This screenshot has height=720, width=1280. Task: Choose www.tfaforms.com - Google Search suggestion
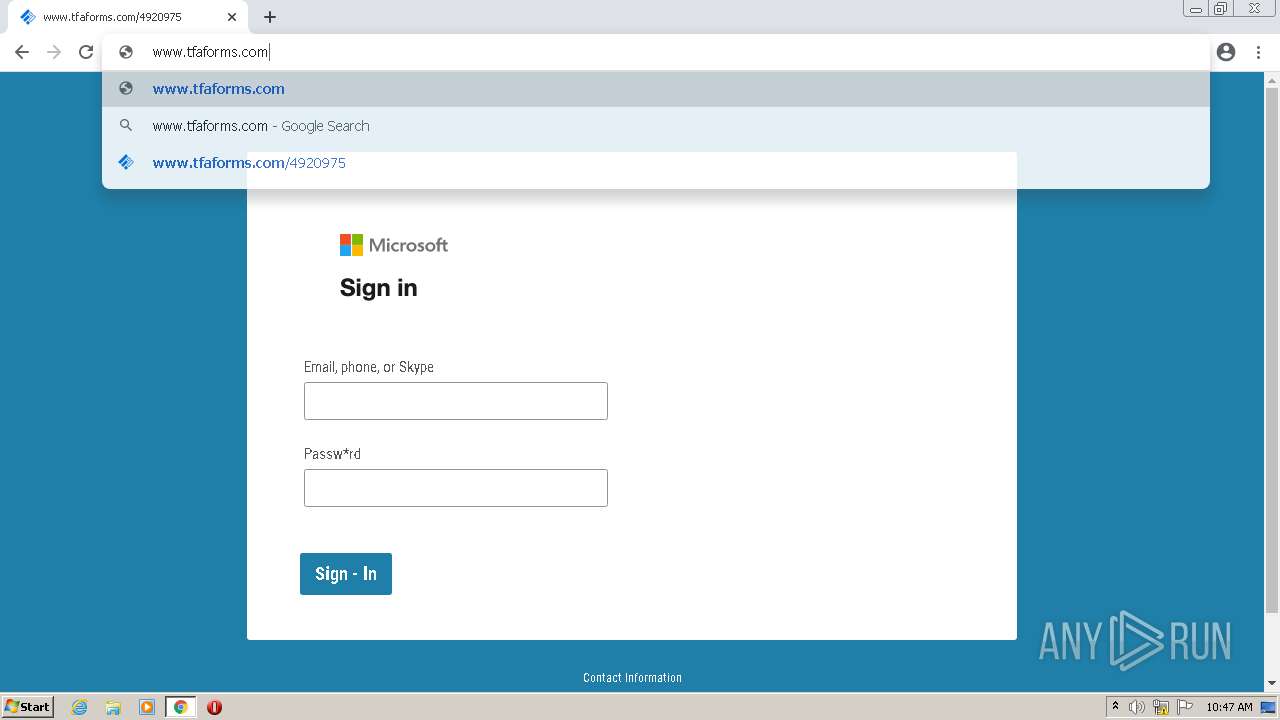[x=656, y=126]
